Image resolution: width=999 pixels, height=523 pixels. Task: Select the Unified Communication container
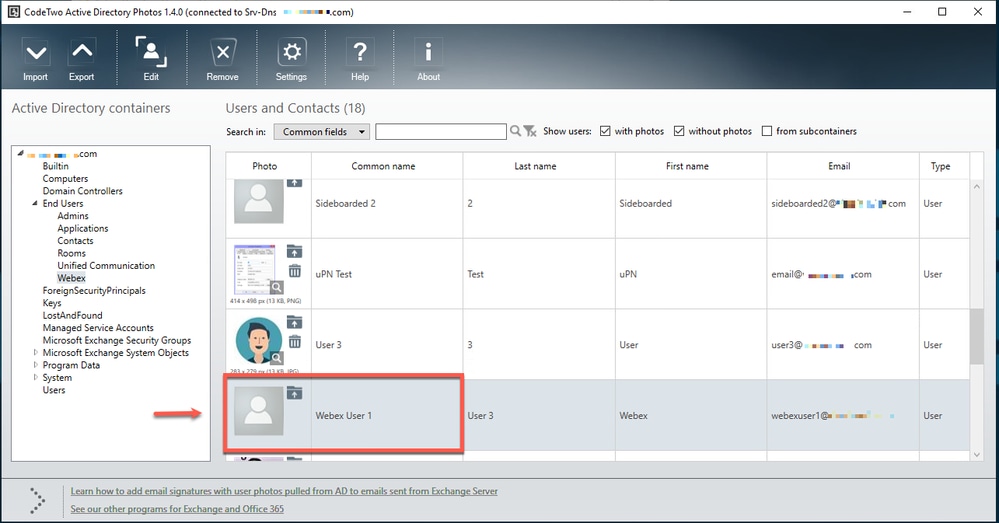click(106, 266)
